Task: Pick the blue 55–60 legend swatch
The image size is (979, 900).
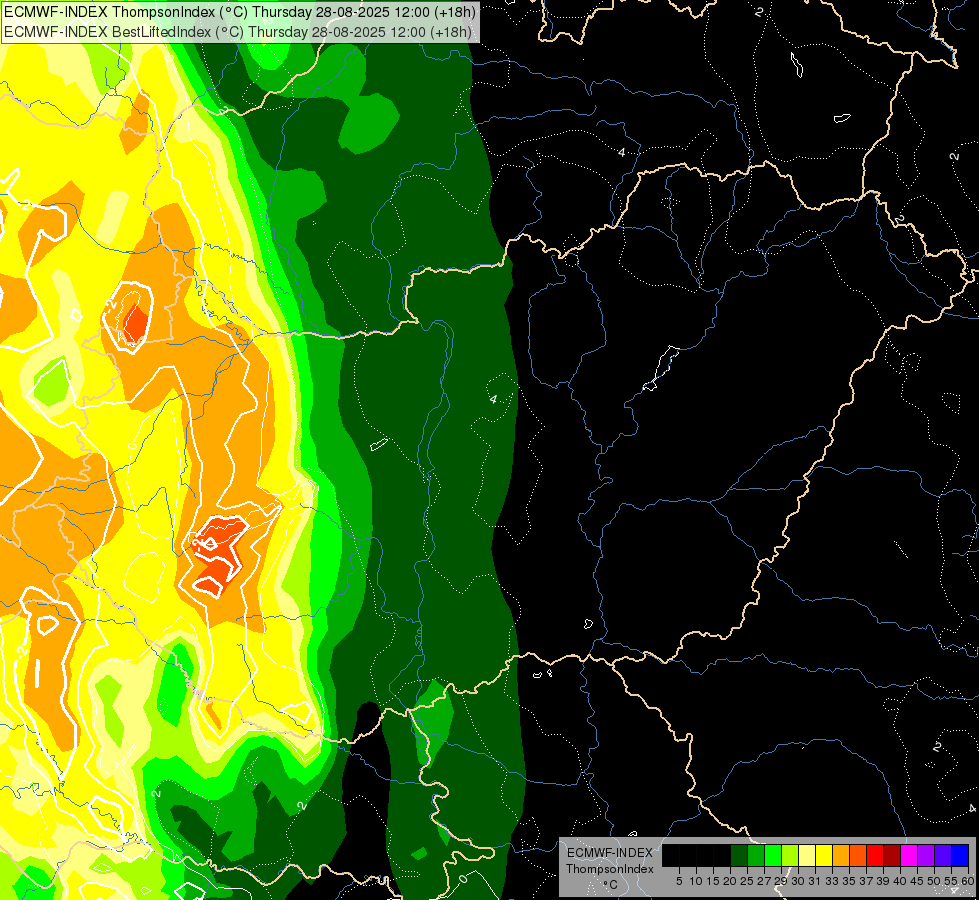Action: coord(960,855)
